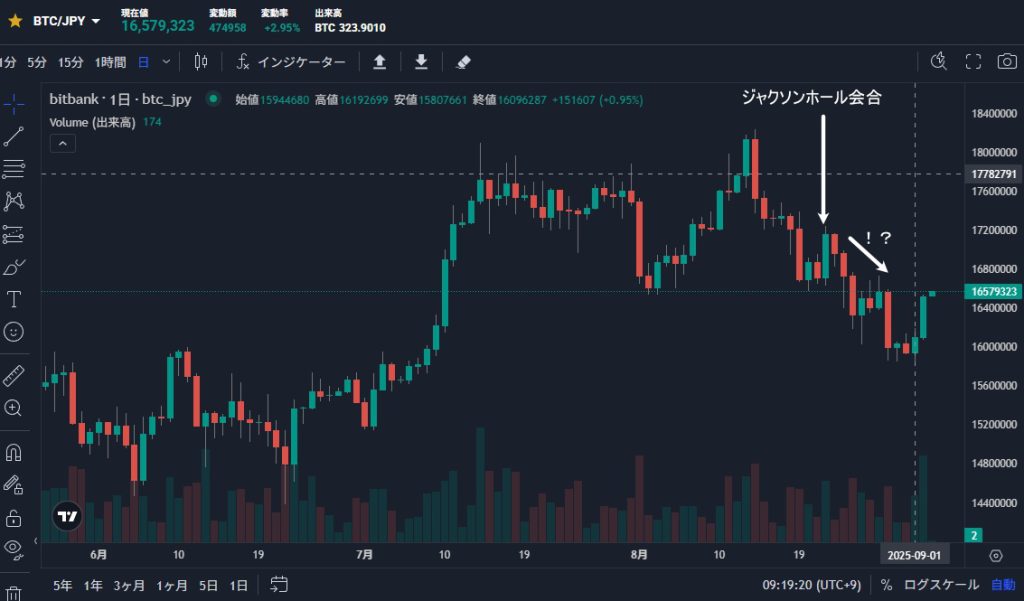Viewport: 1024px width, 601px height.
Task: Select the 5年 date range
Action: (x=62, y=585)
